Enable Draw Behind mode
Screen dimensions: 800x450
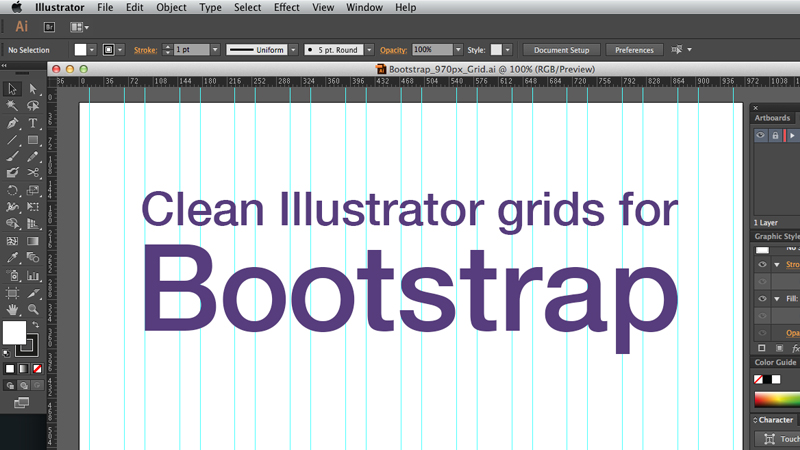click(x=23, y=386)
